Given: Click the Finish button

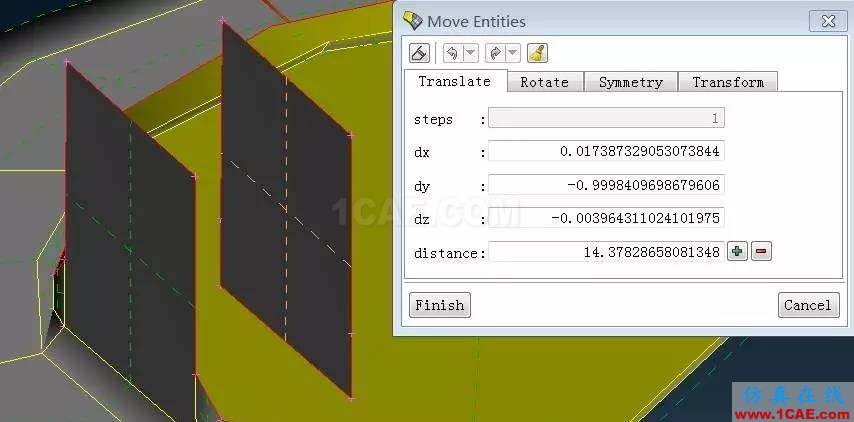Looking at the screenshot, I should click(x=440, y=305).
